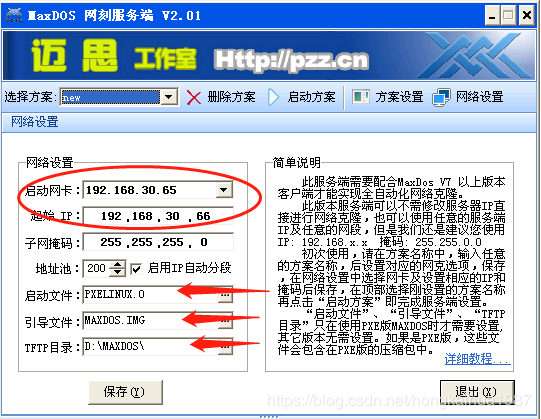Click the 启动网卡 192.168.30.65 combo box
The height and width of the screenshot is (419, 541).
click(158, 190)
